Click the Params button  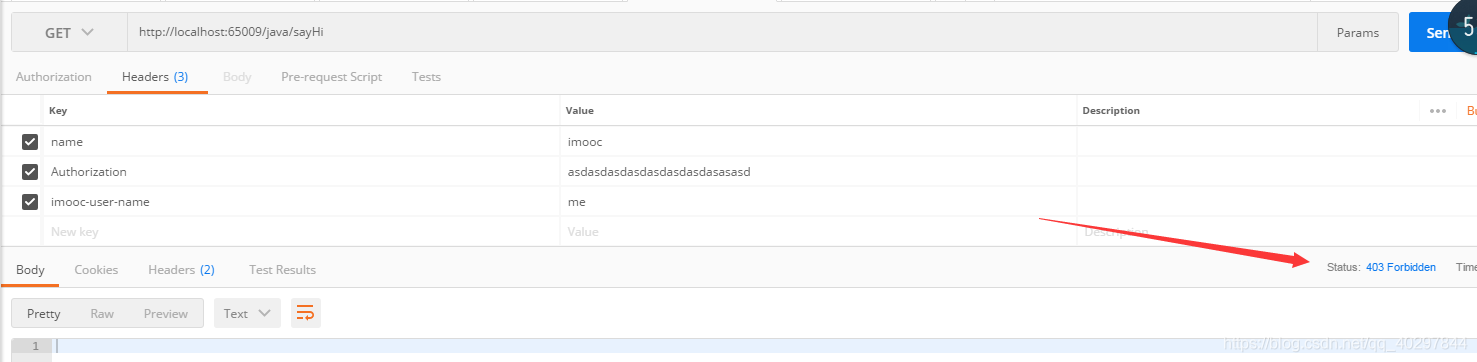click(x=1358, y=32)
